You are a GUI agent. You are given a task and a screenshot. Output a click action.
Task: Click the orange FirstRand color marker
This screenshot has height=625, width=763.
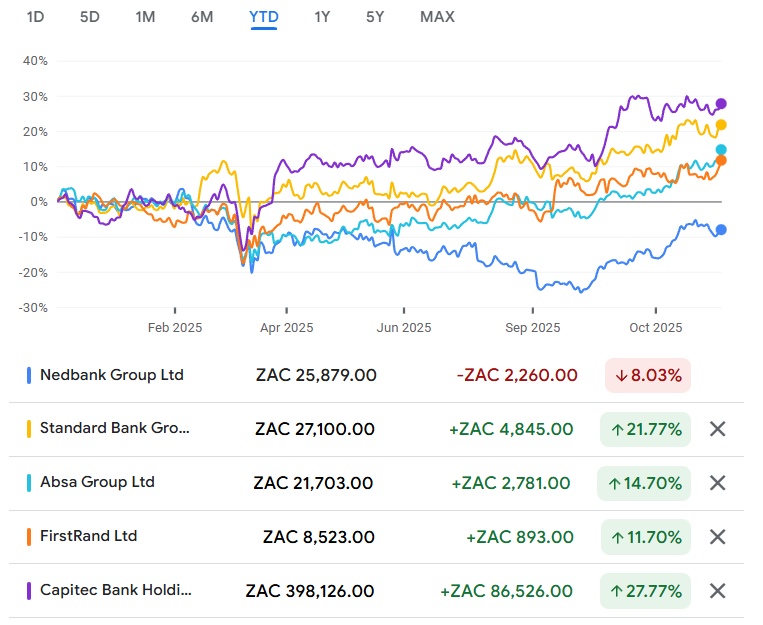point(29,537)
